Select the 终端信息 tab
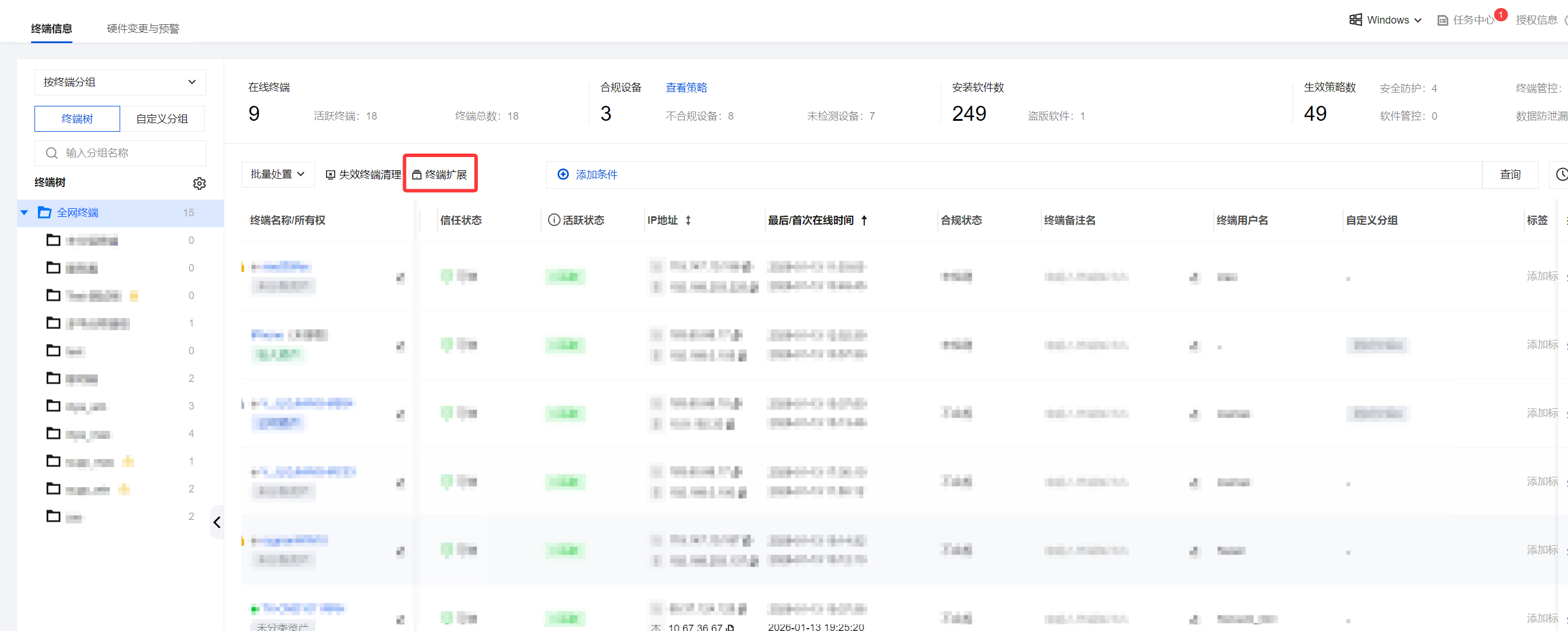 [x=52, y=29]
